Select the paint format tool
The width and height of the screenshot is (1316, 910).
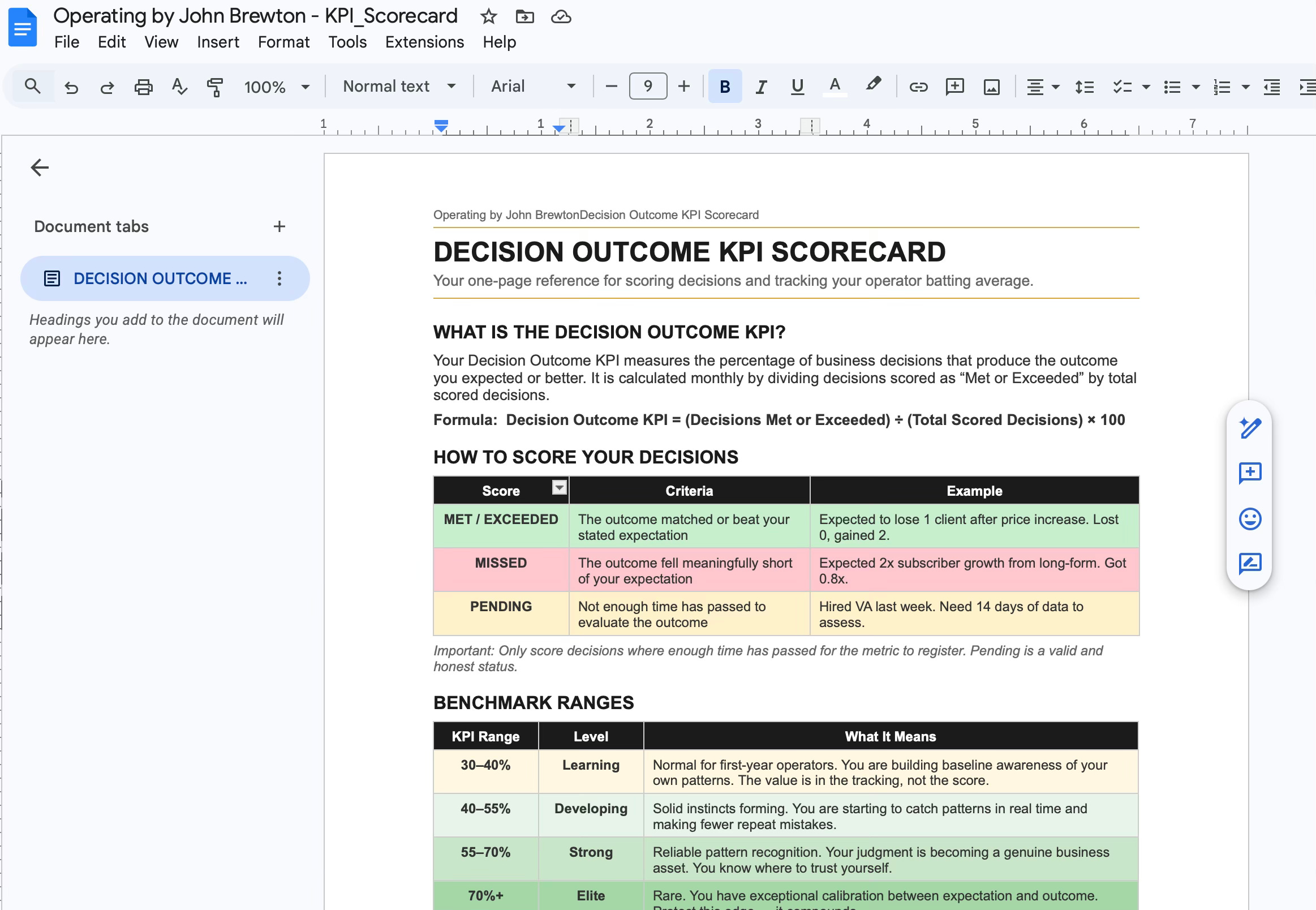(x=215, y=87)
